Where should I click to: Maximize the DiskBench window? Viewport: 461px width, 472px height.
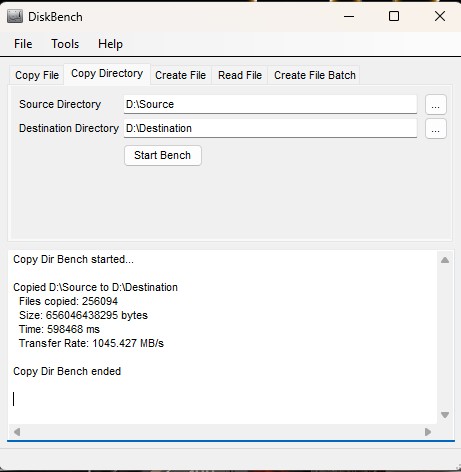coord(394,16)
